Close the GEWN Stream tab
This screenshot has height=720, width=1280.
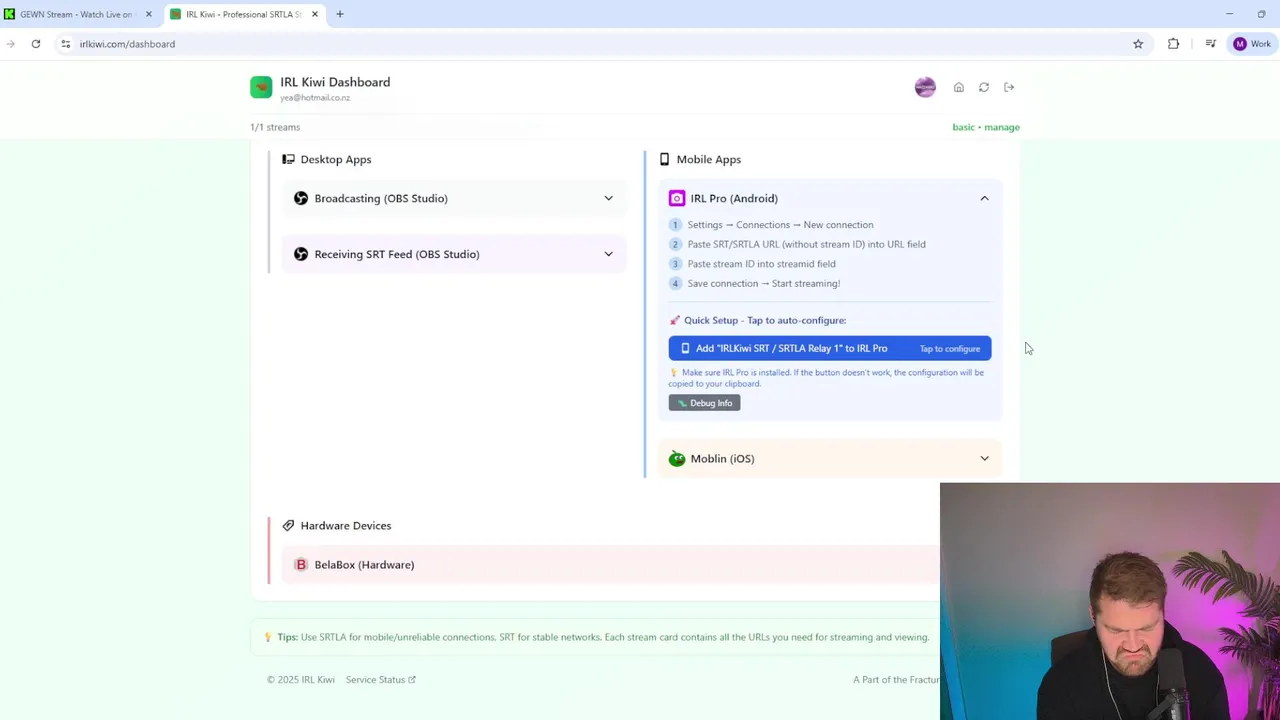click(x=148, y=14)
